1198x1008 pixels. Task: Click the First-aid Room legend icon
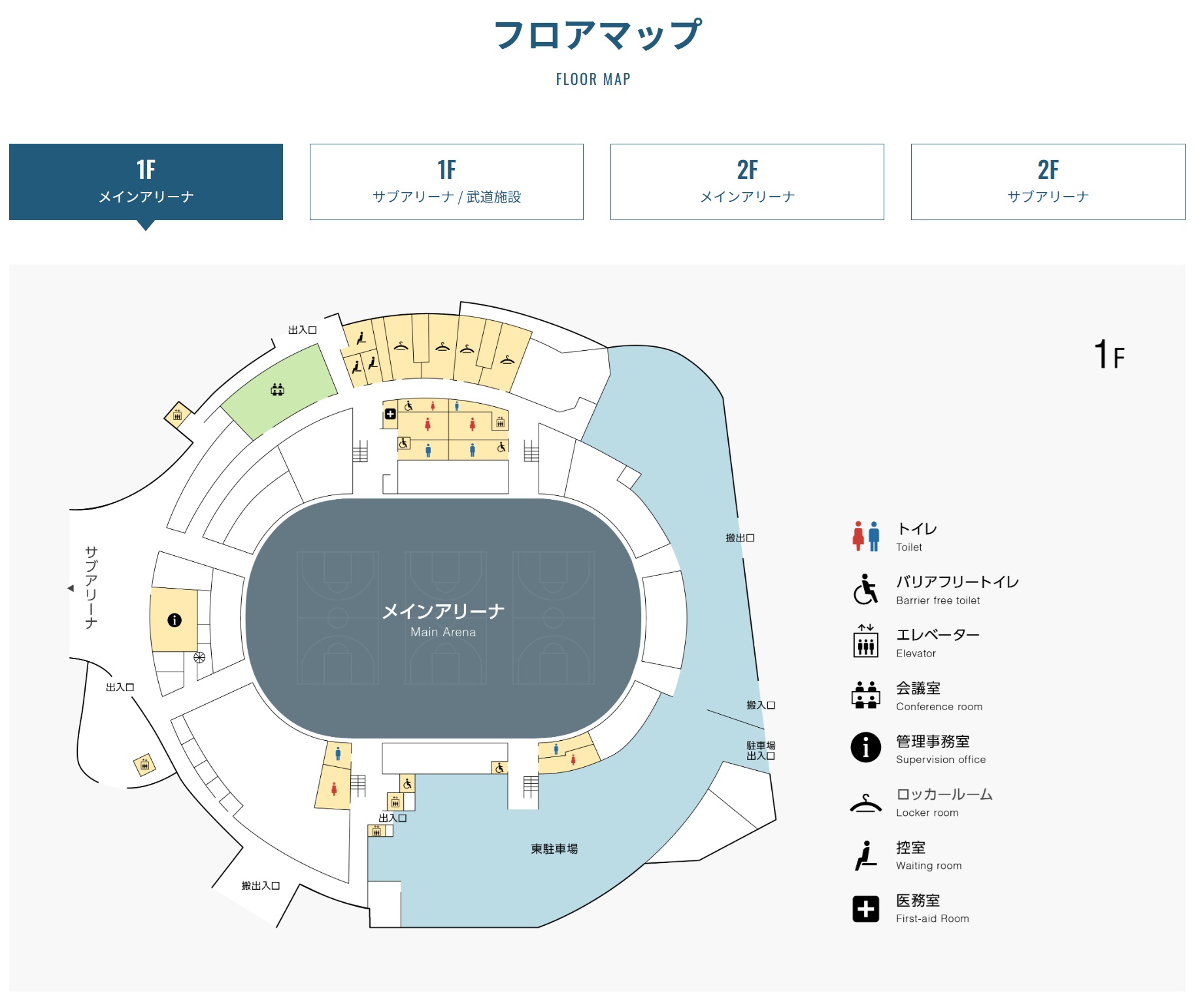click(x=866, y=909)
